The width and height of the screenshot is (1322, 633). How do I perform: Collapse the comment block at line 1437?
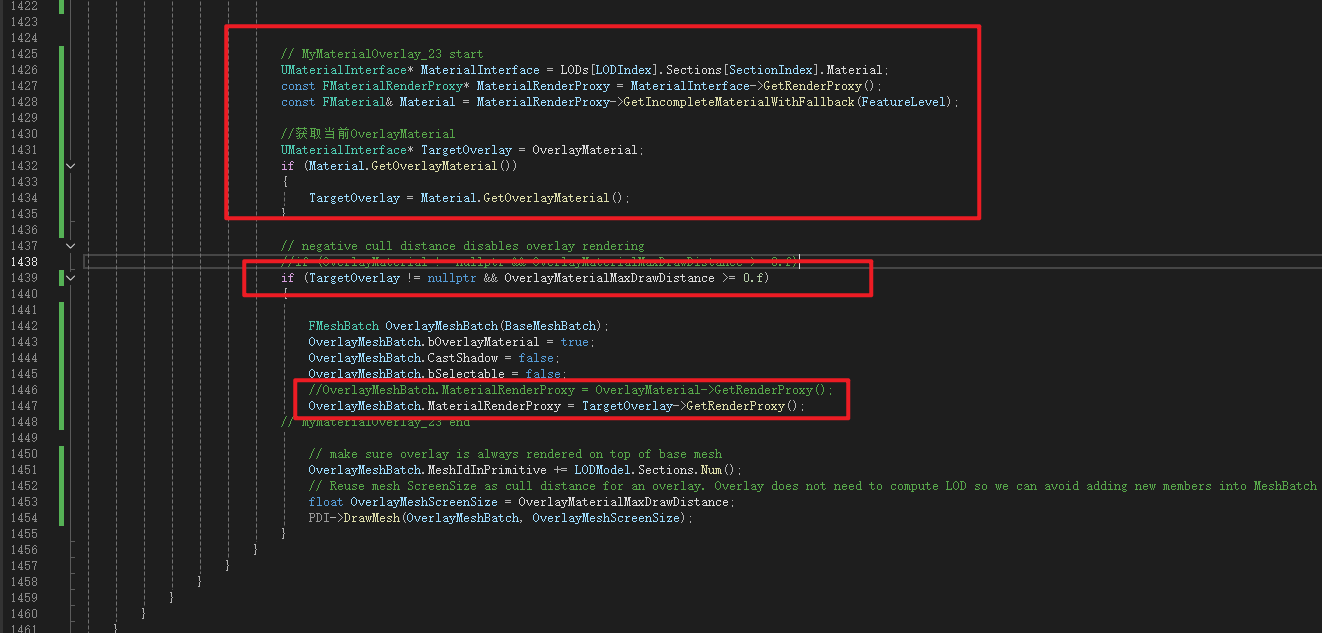click(x=70, y=246)
